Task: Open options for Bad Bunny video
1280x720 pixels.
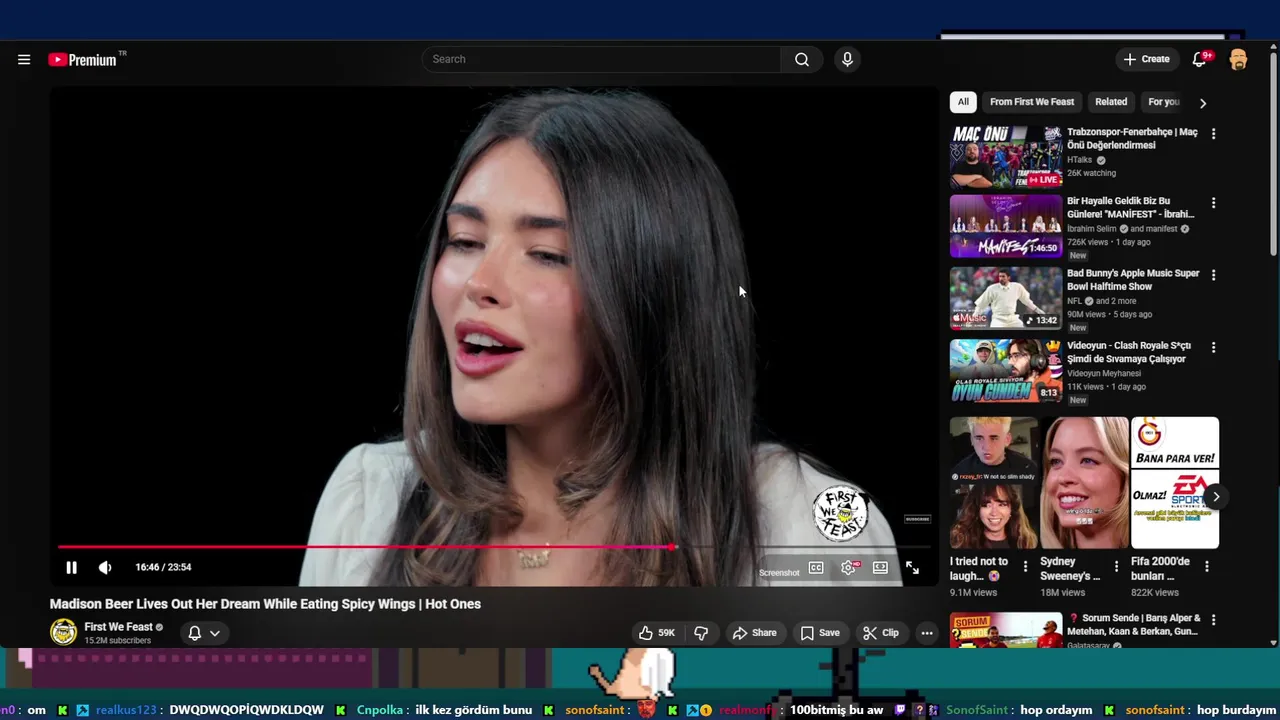Action: click(1213, 274)
